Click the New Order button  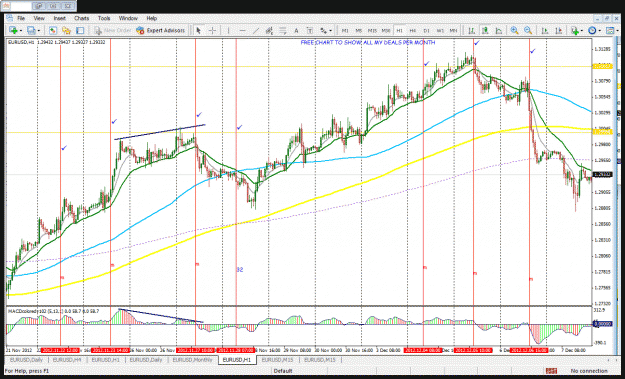[112, 30]
